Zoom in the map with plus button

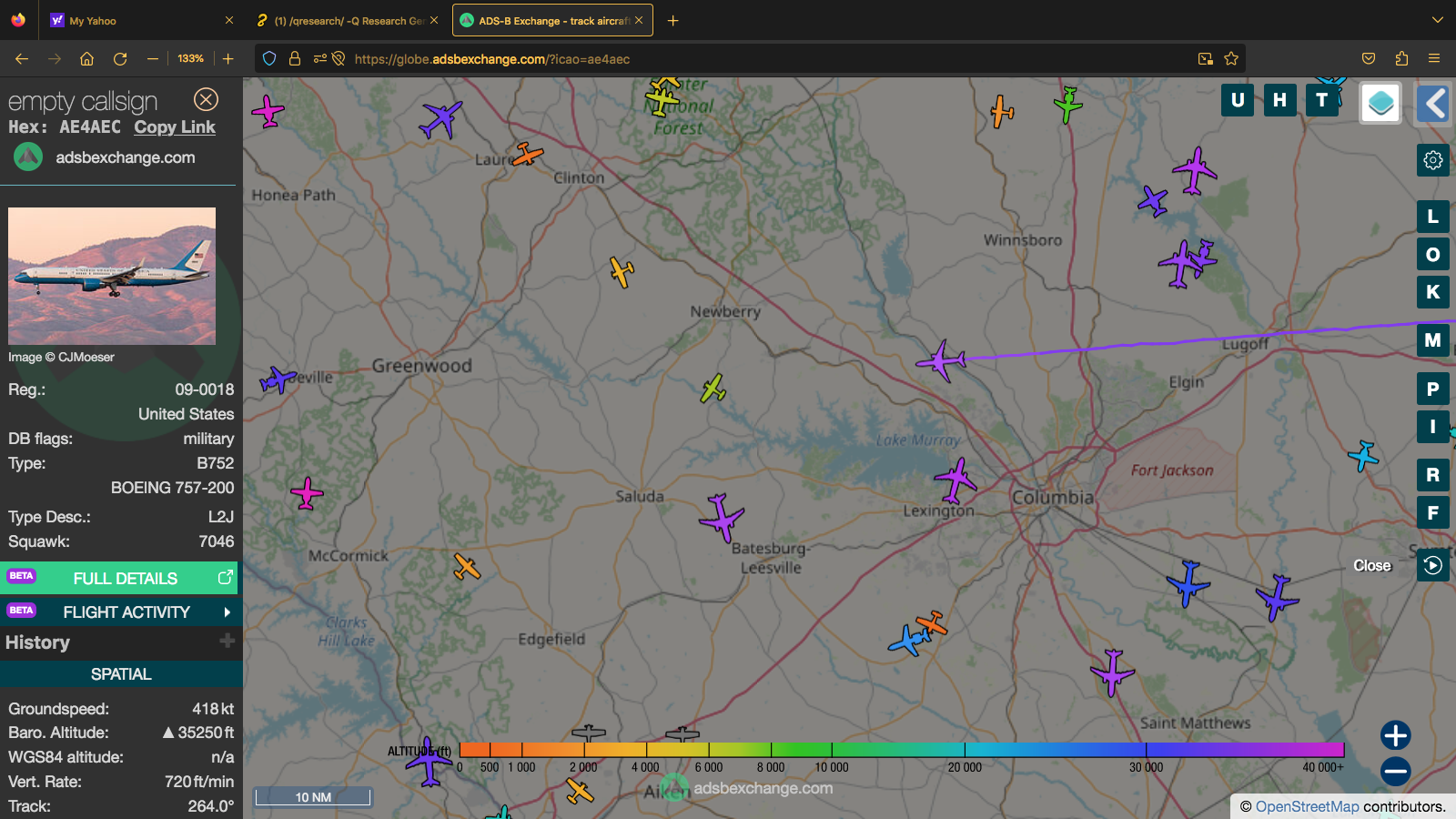[1395, 735]
